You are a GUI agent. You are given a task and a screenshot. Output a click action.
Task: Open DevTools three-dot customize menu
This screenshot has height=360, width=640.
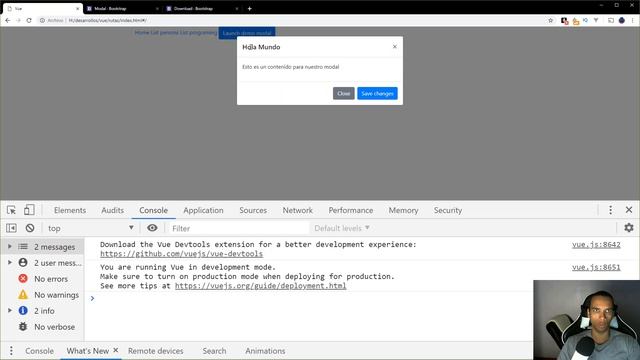(611, 210)
